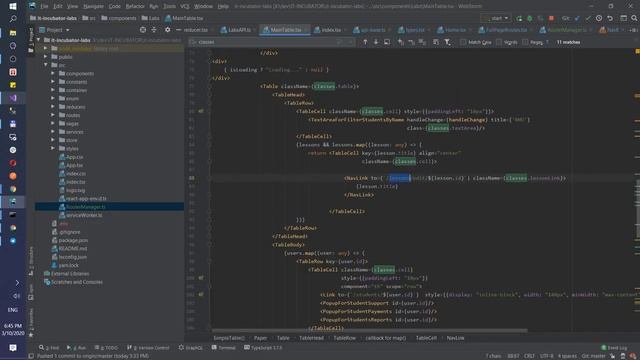The height and width of the screenshot is (360, 640).
Task: Open Visual Studio from taskbar
Action: coord(13,98)
